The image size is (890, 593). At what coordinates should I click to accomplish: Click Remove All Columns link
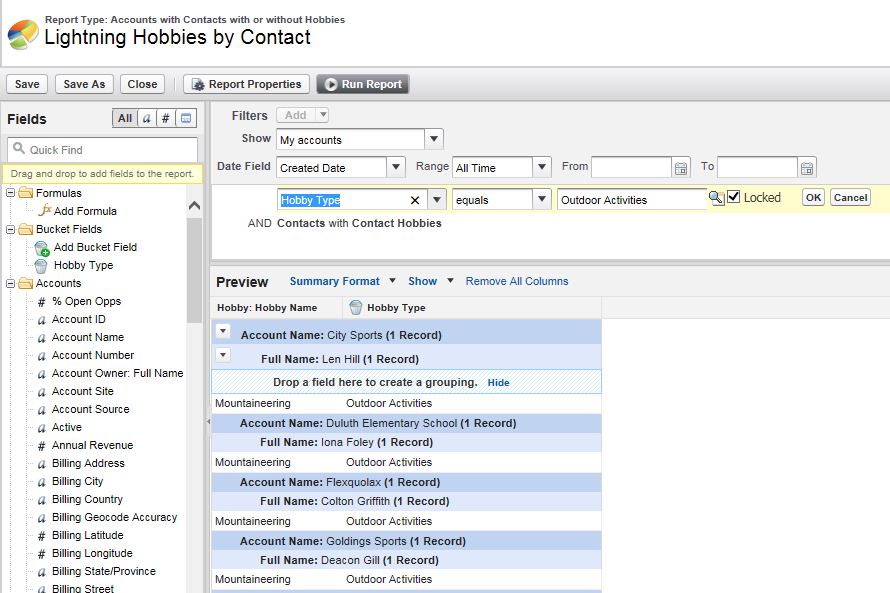pos(517,281)
